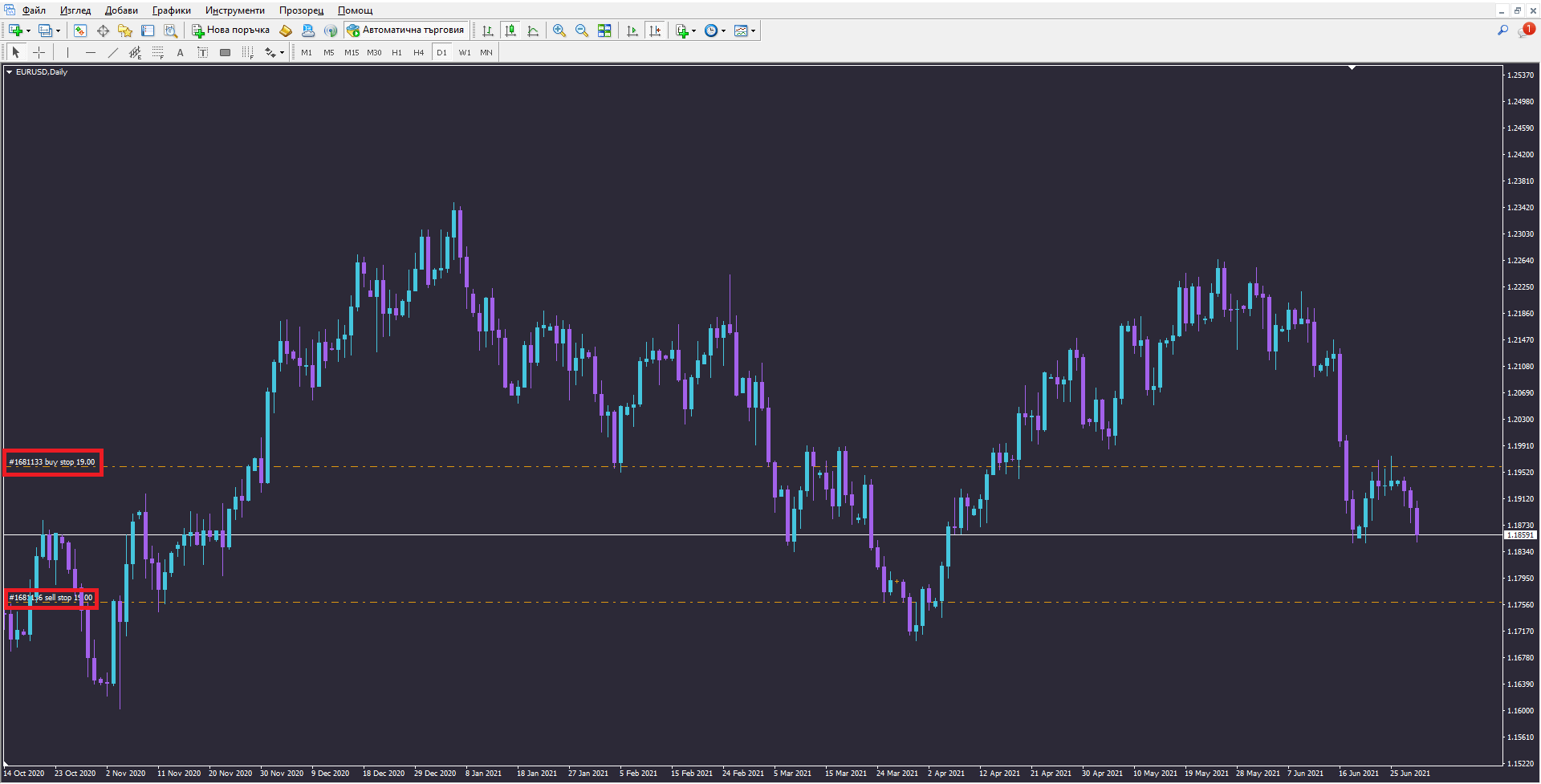The width and height of the screenshot is (1541, 784).
Task: Open the Indicators list icon
Action: (x=681, y=30)
